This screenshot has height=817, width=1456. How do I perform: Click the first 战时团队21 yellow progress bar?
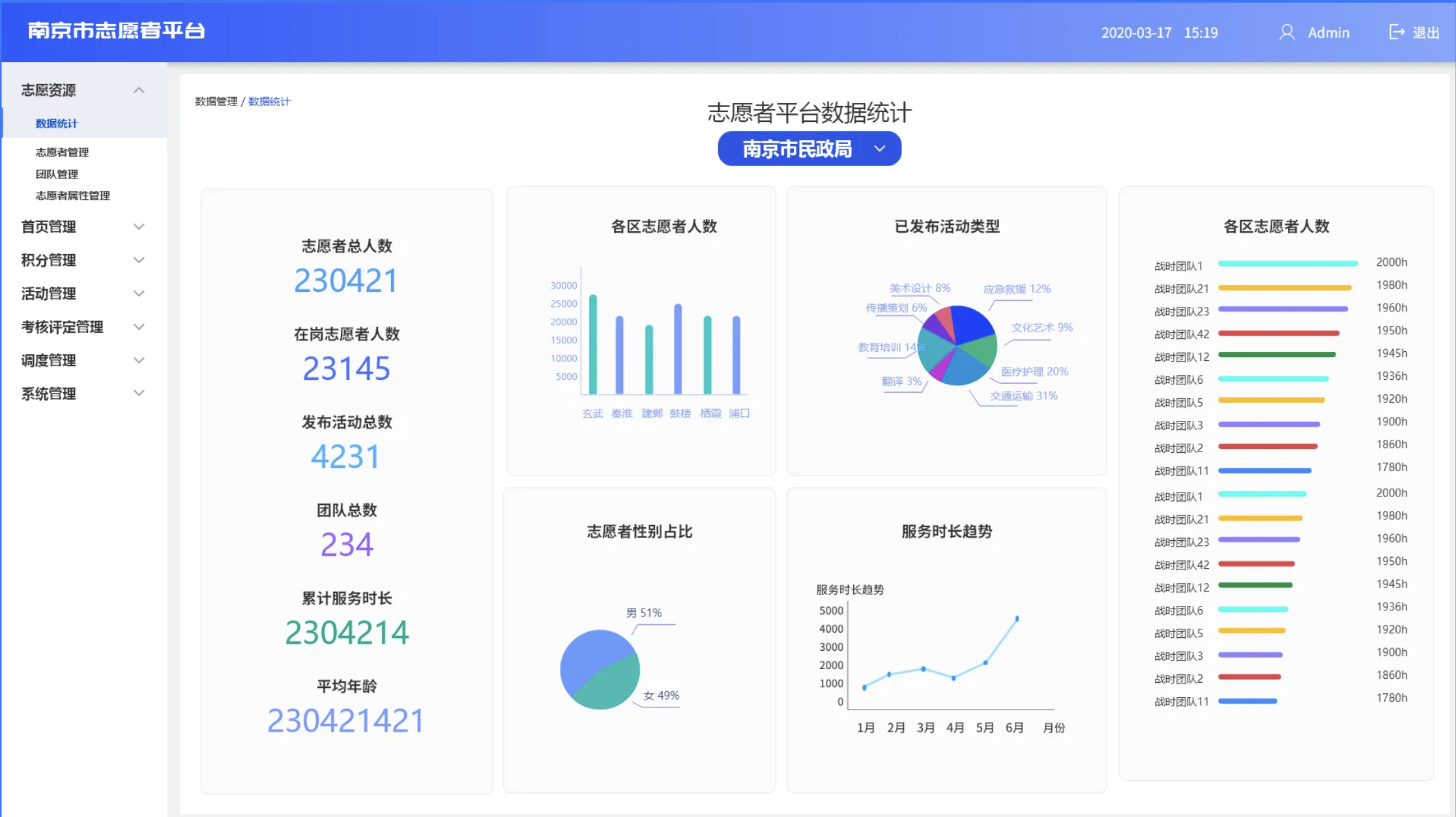point(1285,287)
